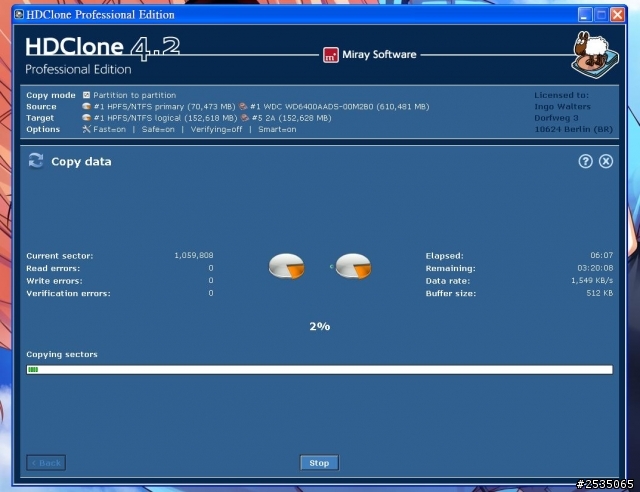Screen dimensions: 640x492
Task: Select the Current sector value 1,059,808
Action: (x=194, y=256)
